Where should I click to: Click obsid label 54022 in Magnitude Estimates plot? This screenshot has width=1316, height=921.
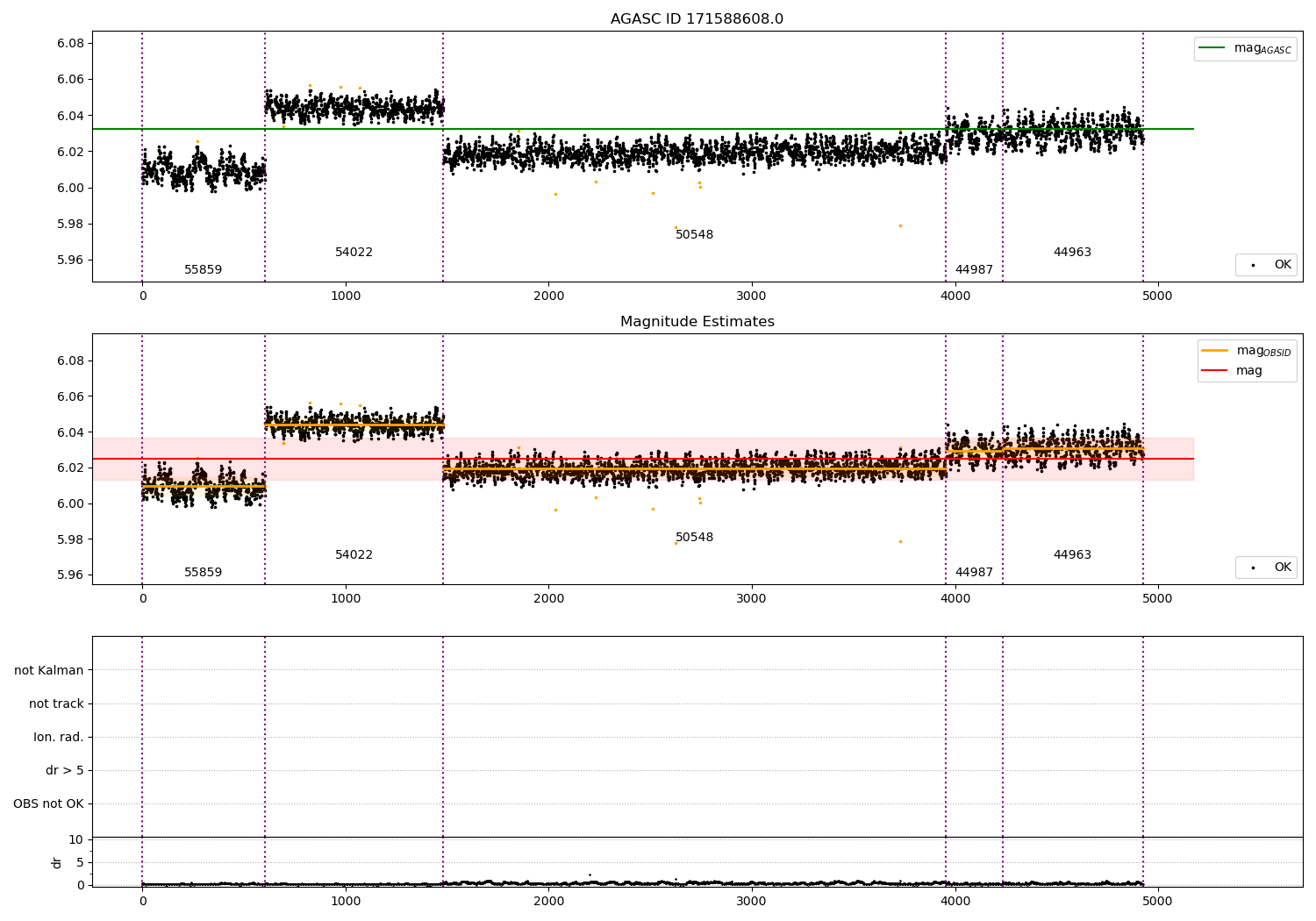[354, 555]
